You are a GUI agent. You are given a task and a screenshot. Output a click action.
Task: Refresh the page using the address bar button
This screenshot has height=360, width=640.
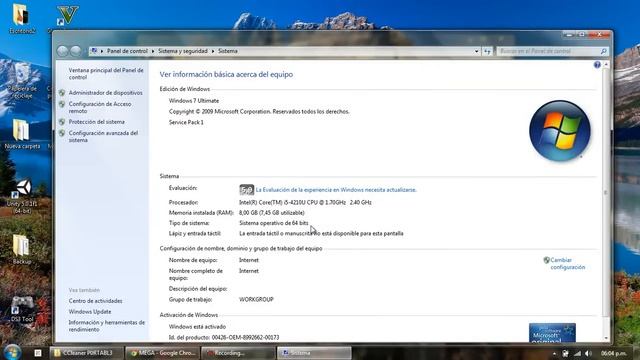(487, 51)
